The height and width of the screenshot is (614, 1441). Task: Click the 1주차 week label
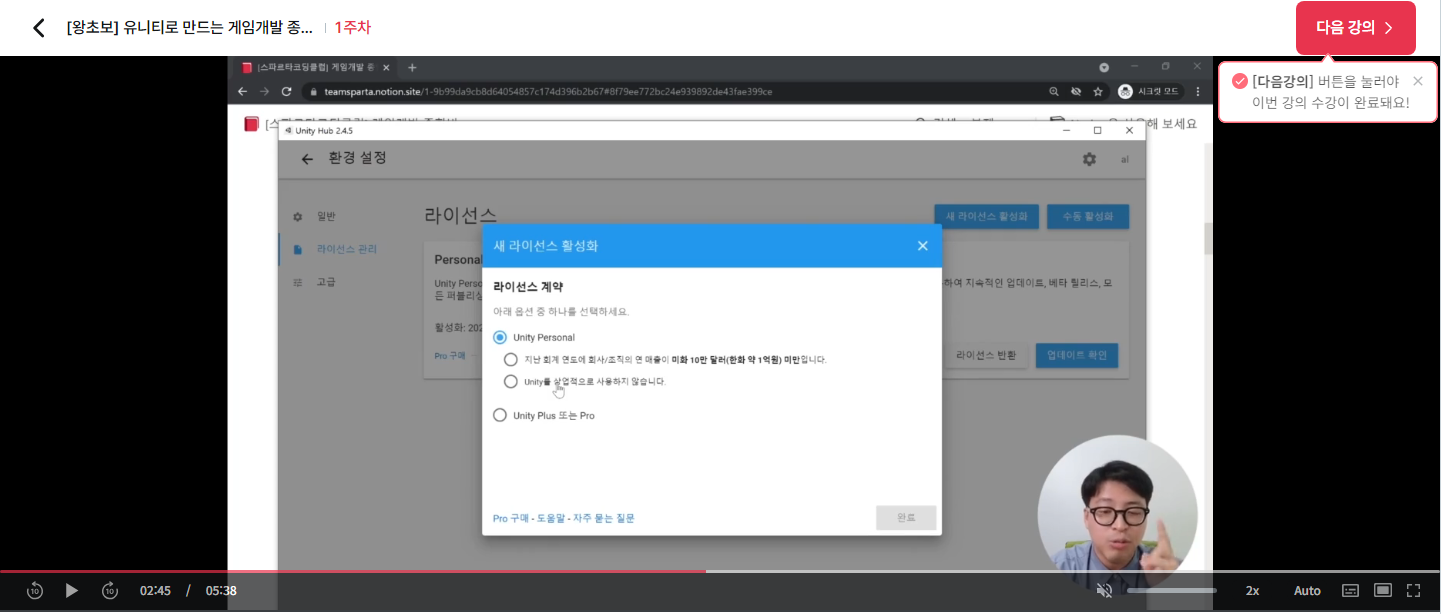[x=352, y=28]
